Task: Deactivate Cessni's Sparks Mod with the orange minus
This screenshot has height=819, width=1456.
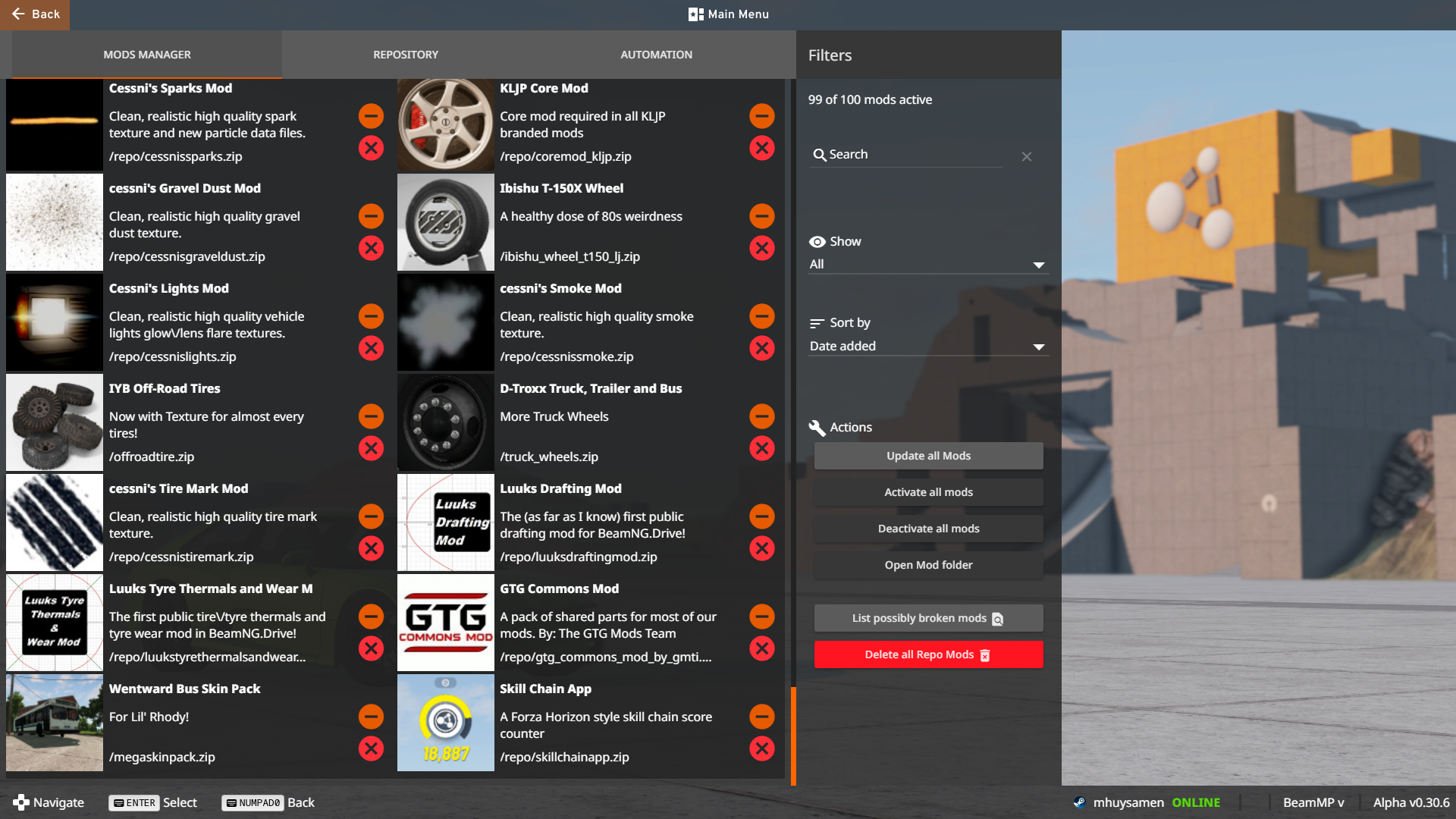Action: tap(371, 116)
